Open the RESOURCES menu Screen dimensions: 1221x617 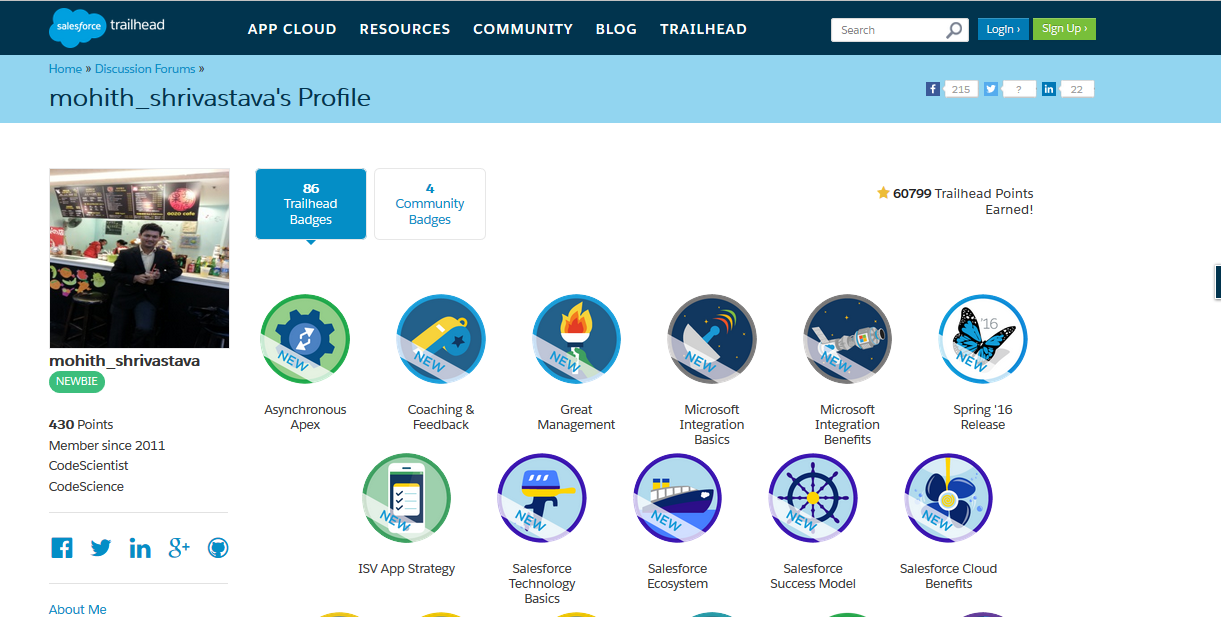click(x=405, y=29)
